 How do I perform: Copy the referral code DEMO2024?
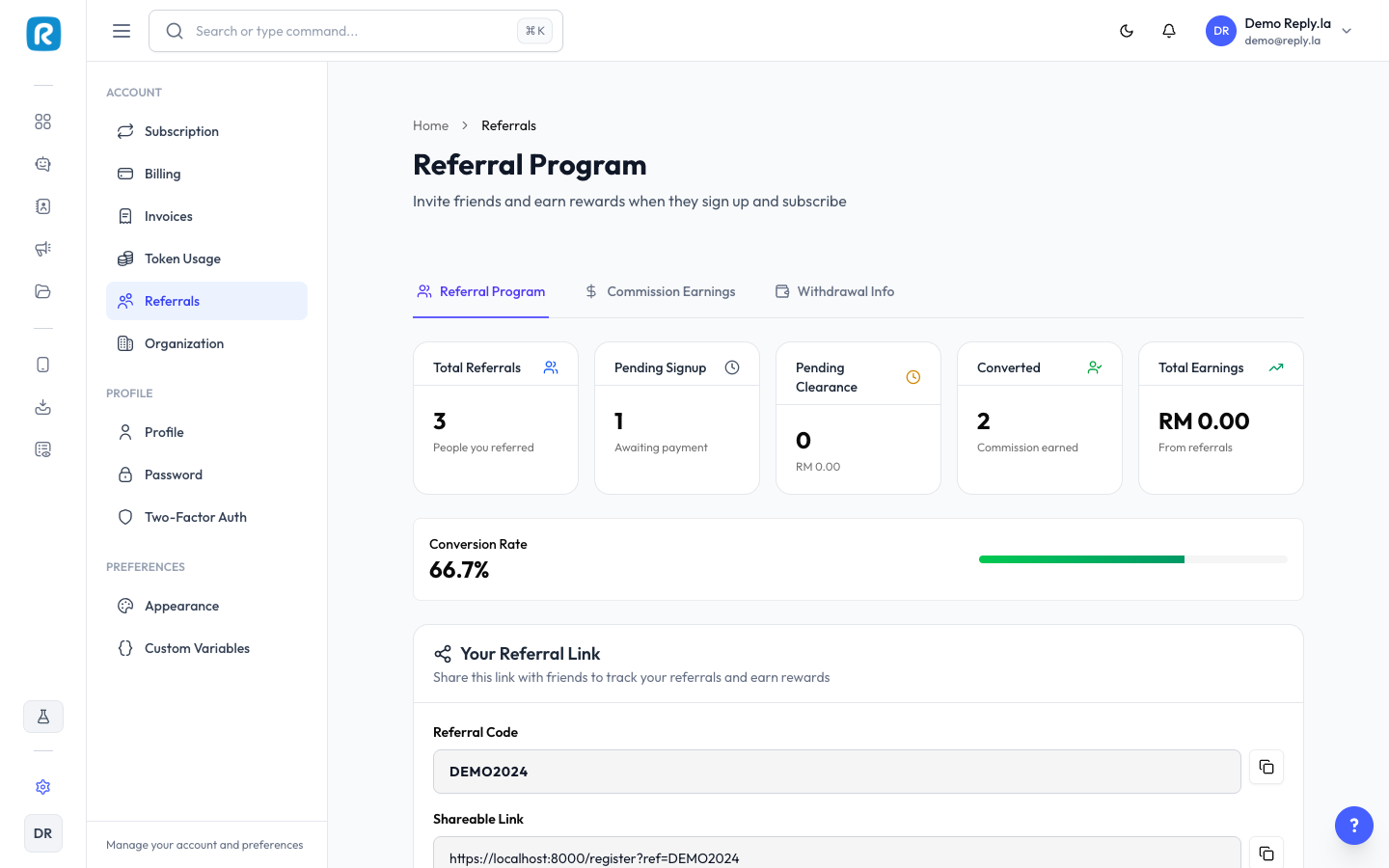coord(1266,767)
